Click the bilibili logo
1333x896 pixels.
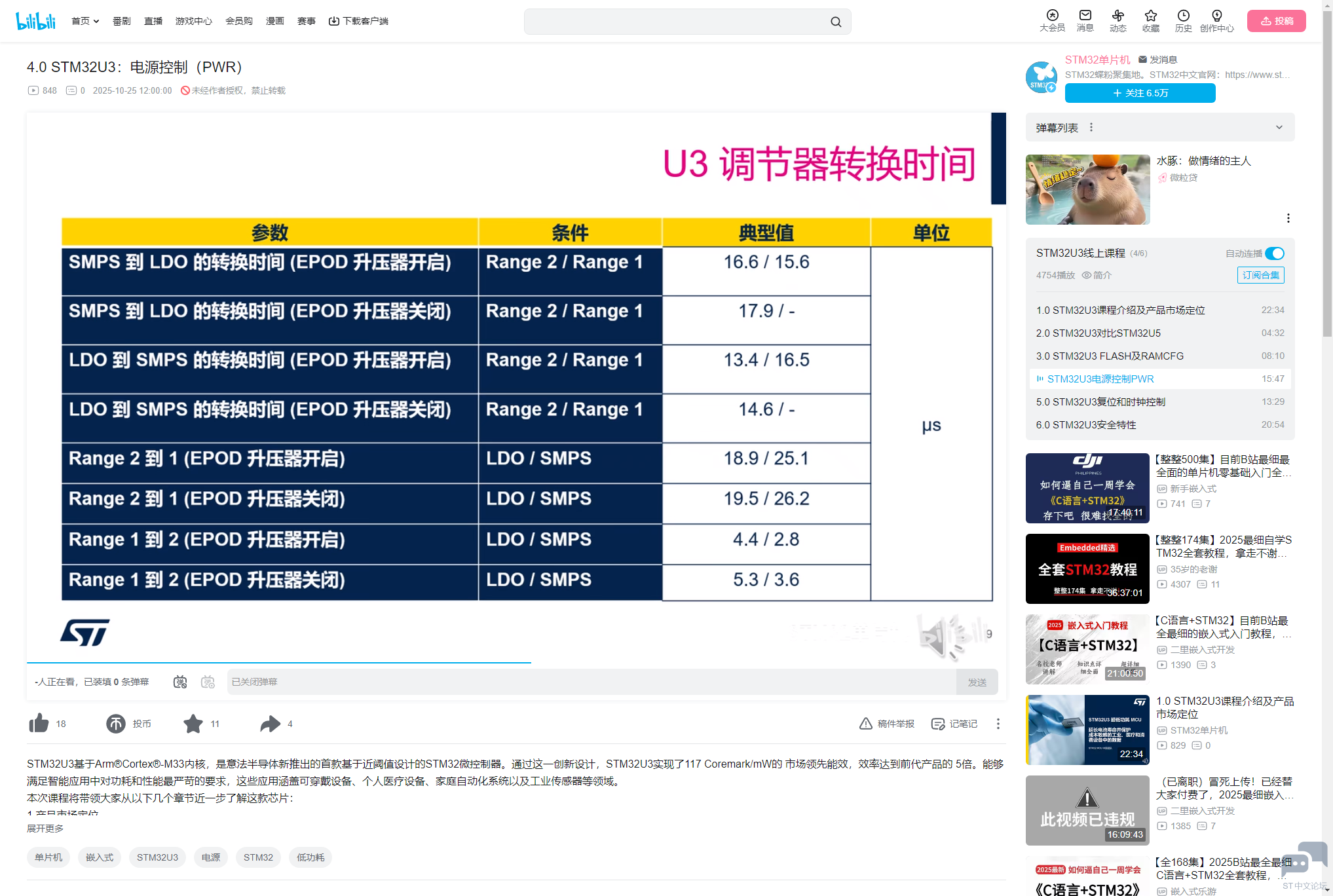click(35, 21)
